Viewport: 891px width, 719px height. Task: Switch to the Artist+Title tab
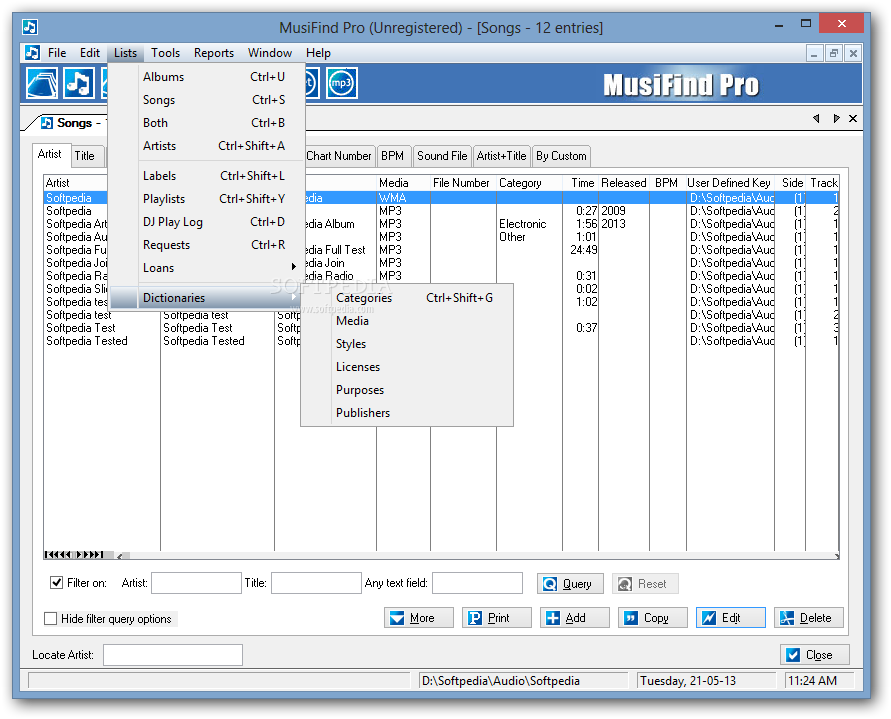tap(501, 156)
